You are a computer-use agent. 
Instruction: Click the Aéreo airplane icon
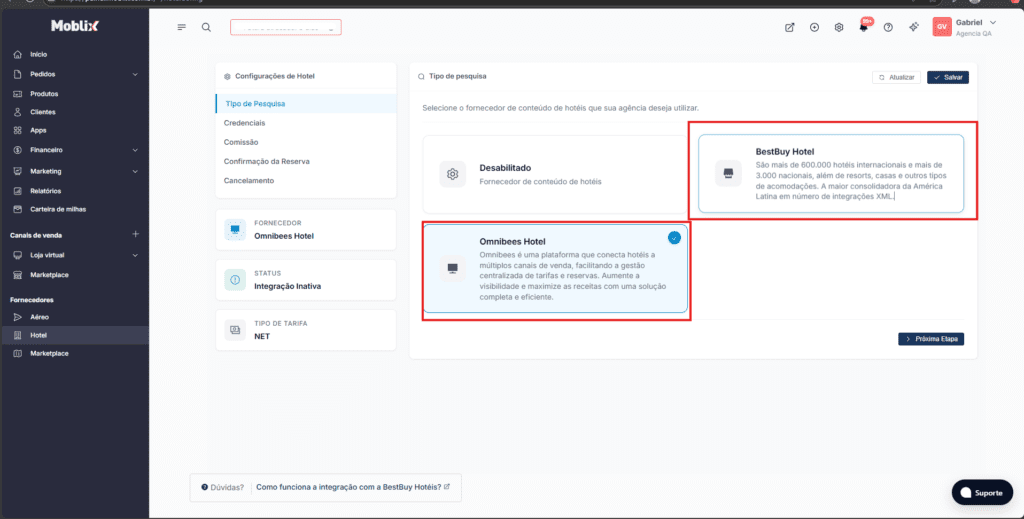tap(18, 317)
